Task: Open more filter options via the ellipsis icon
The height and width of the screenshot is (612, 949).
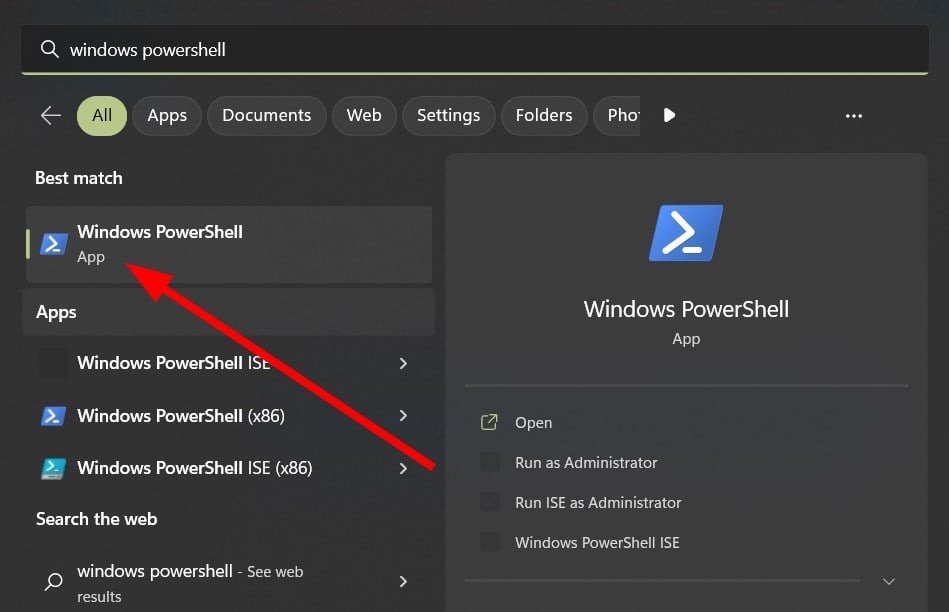Action: coord(854,116)
